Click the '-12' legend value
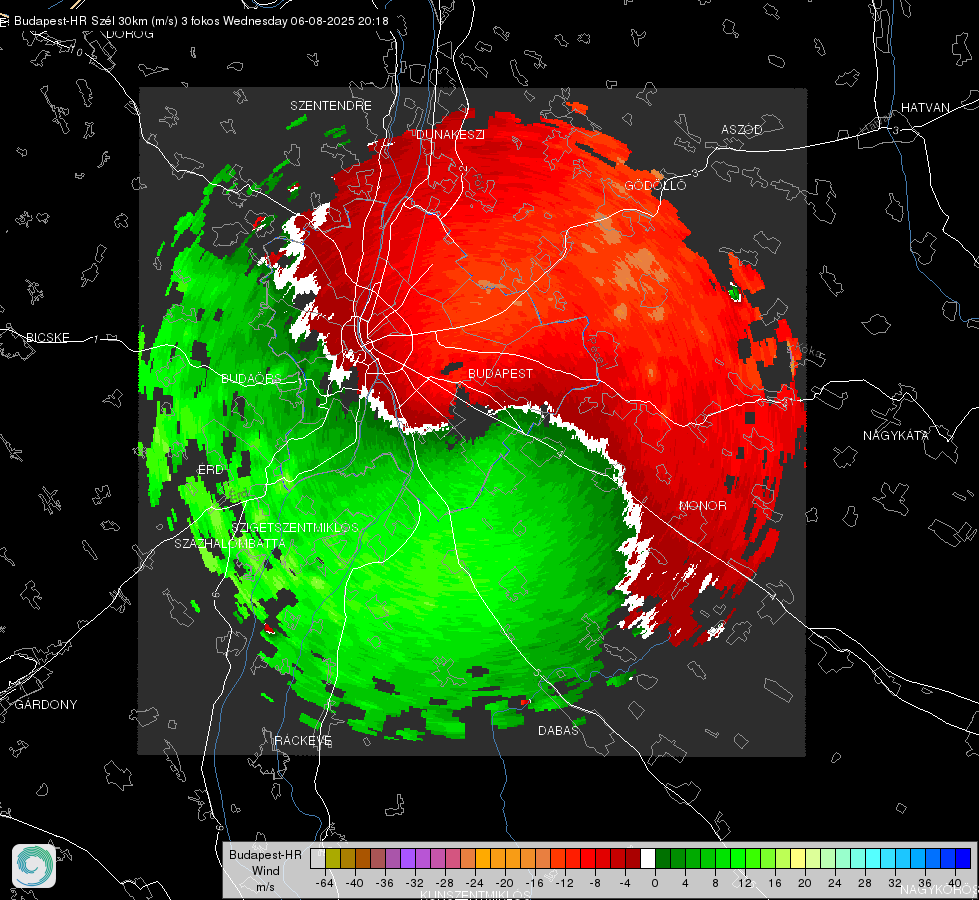 pos(564,883)
